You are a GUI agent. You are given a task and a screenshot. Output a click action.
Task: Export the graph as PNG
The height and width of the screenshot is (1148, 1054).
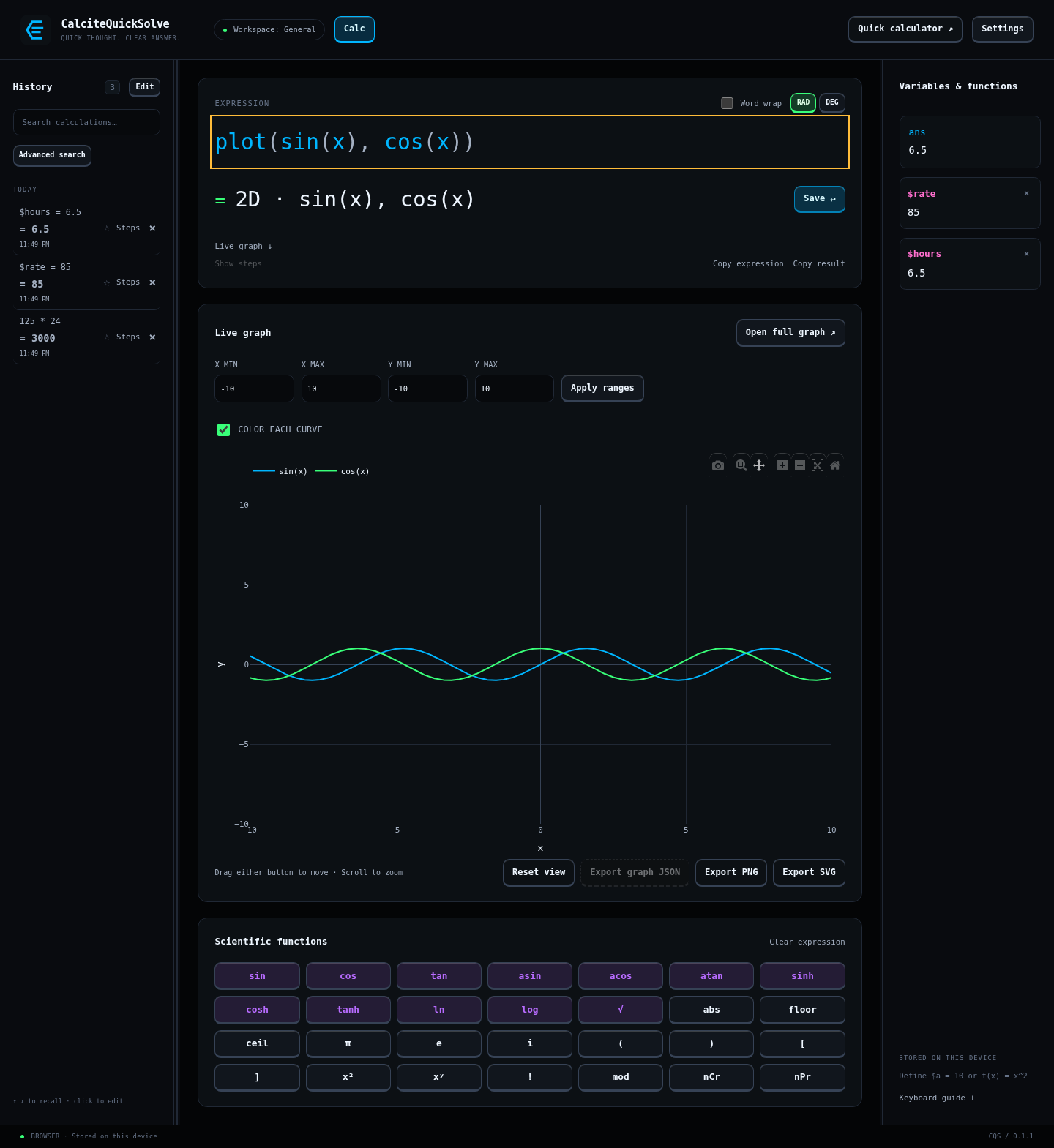731,873
